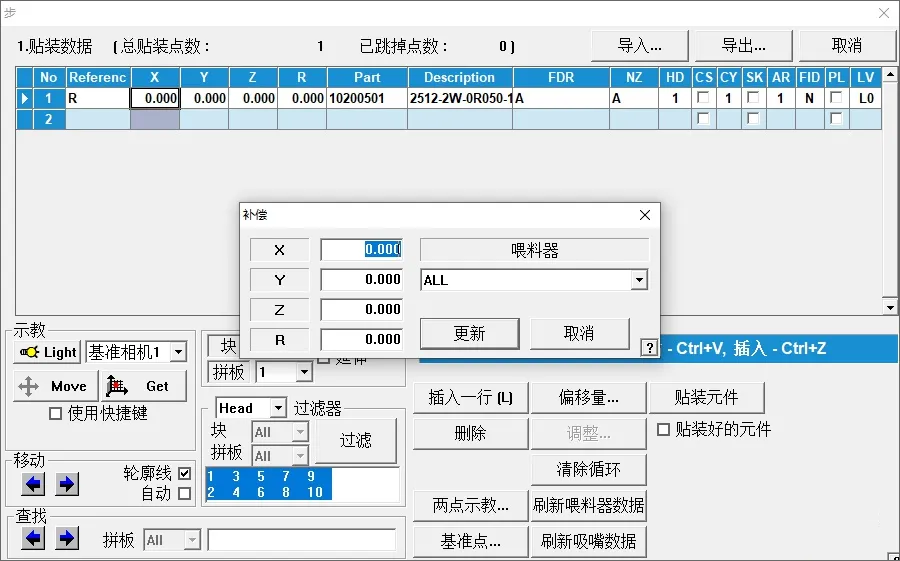Click 更新 button in the 补偿 dialog

coord(469,334)
